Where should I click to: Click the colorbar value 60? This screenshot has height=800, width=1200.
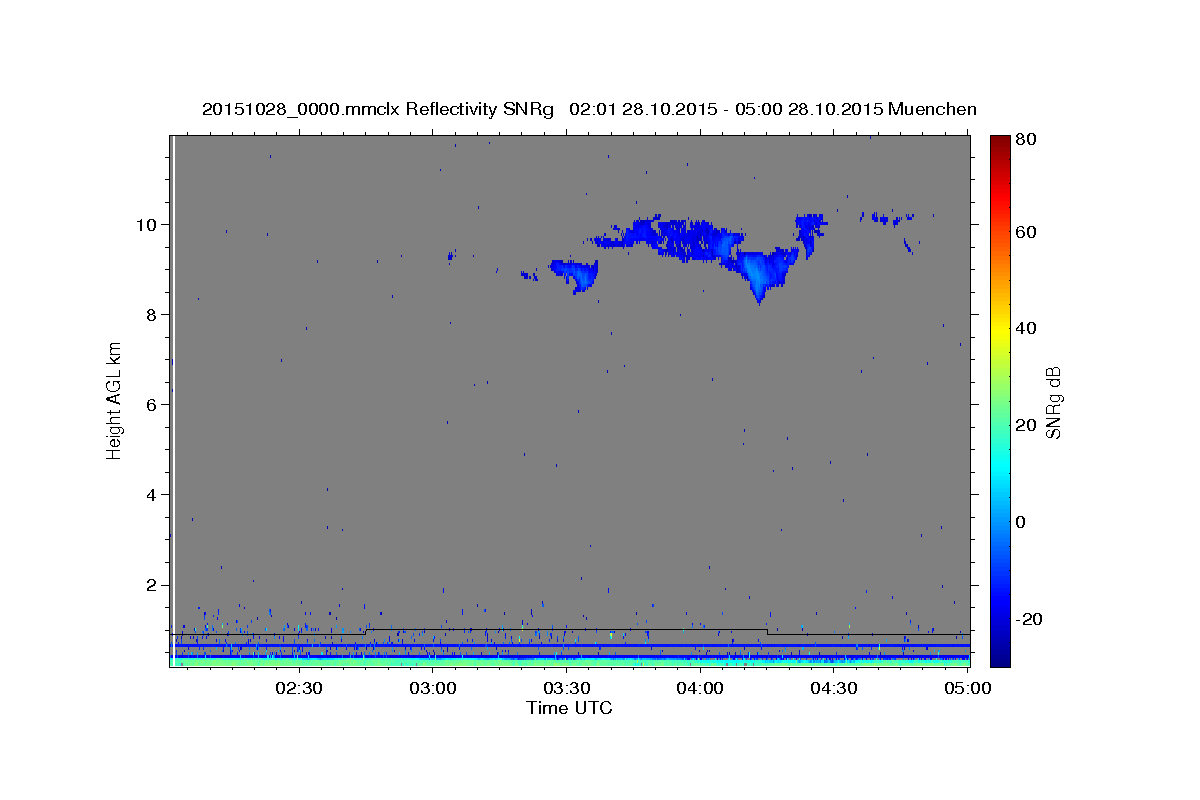pyautogui.click(x=1024, y=232)
